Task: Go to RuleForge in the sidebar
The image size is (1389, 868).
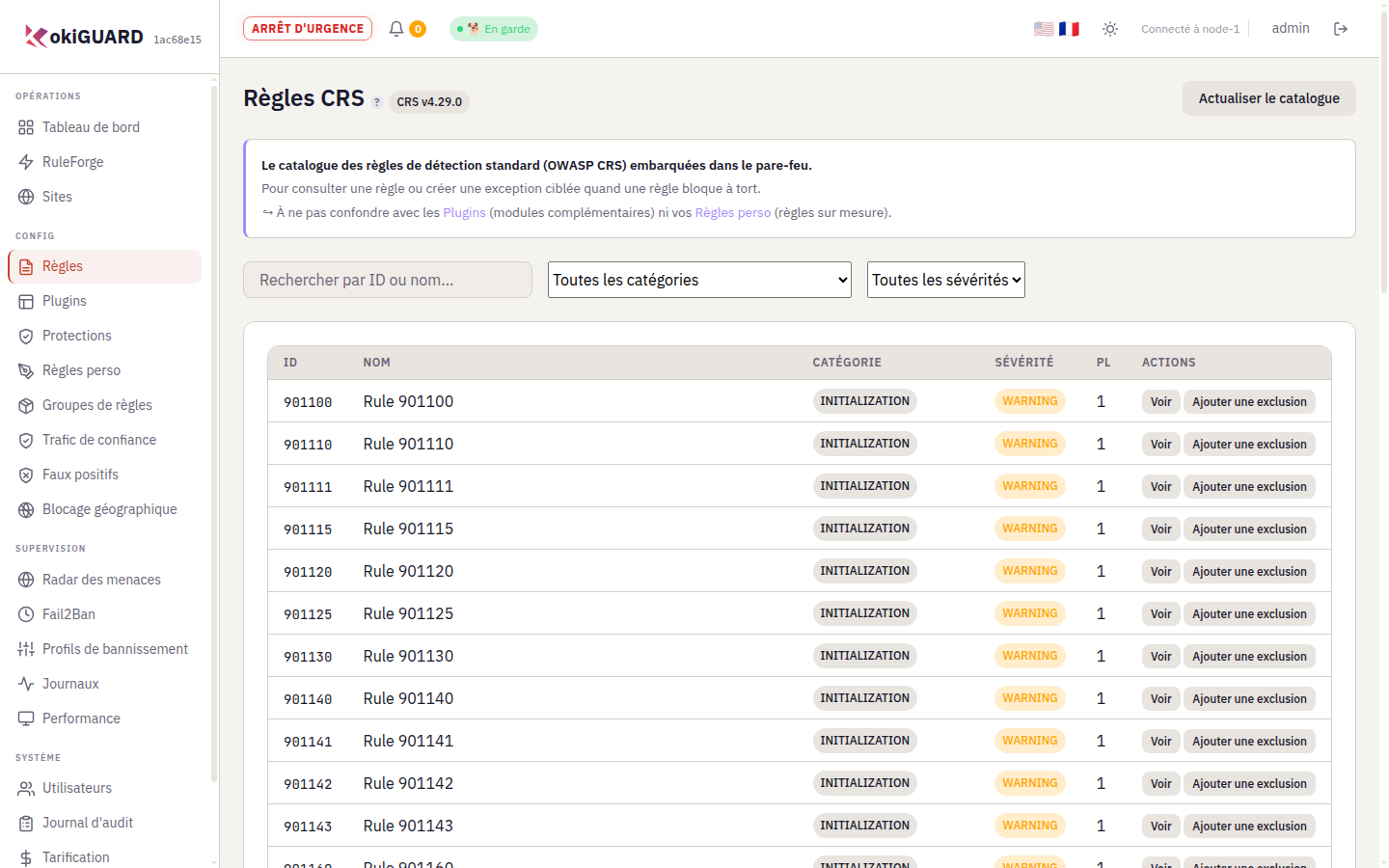Action: click(104, 162)
